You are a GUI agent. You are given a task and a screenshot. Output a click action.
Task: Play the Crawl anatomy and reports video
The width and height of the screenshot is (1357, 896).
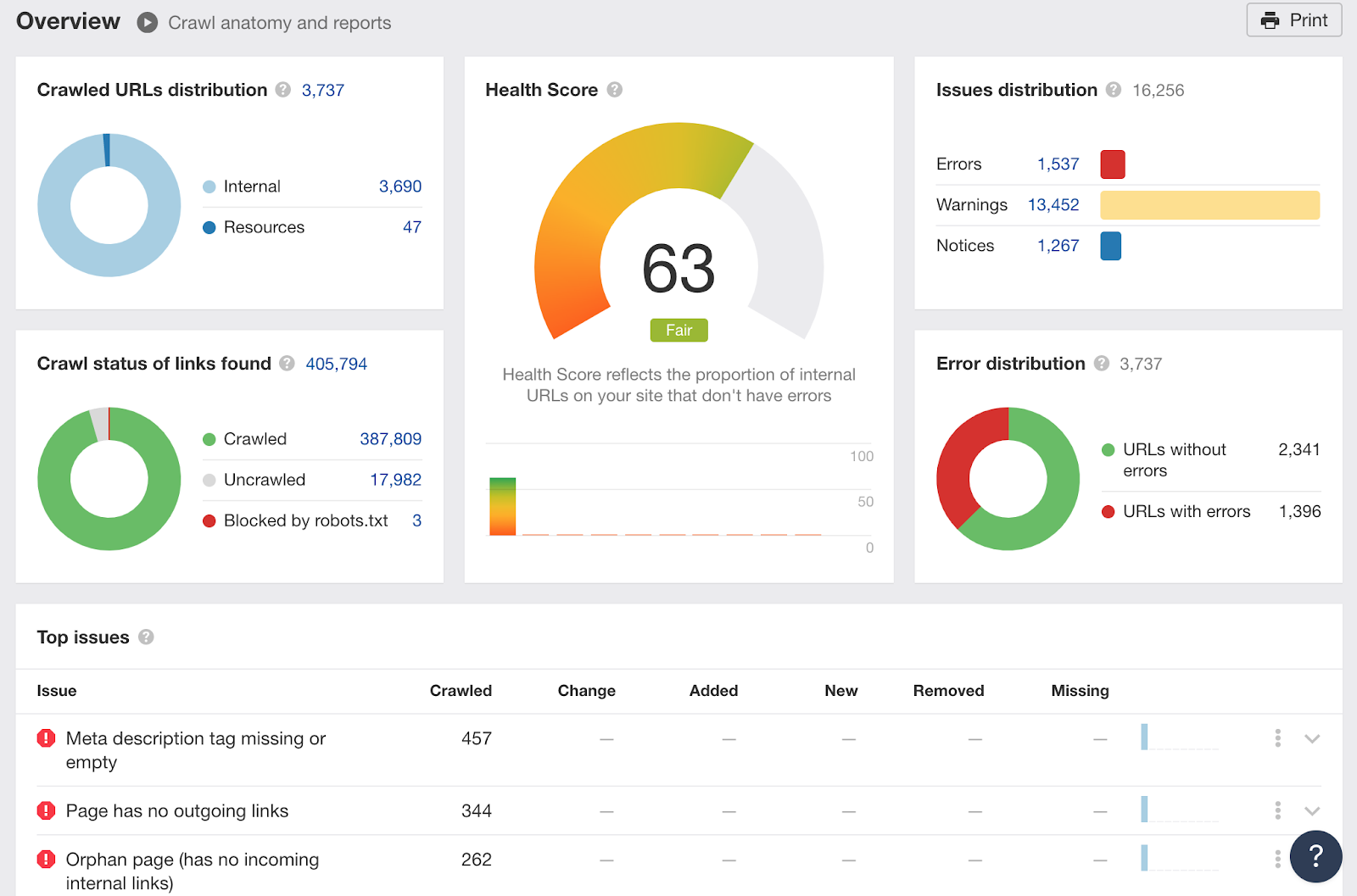point(148,22)
